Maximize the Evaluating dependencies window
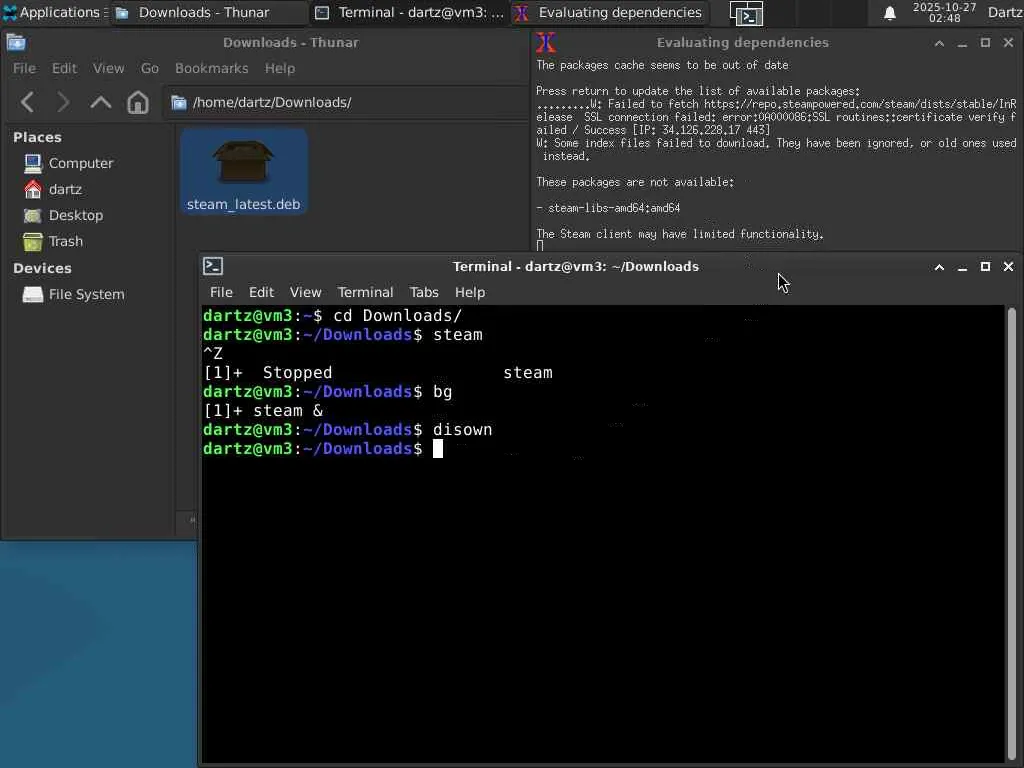This screenshot has width=1024, height=768. tap(985, 43)
